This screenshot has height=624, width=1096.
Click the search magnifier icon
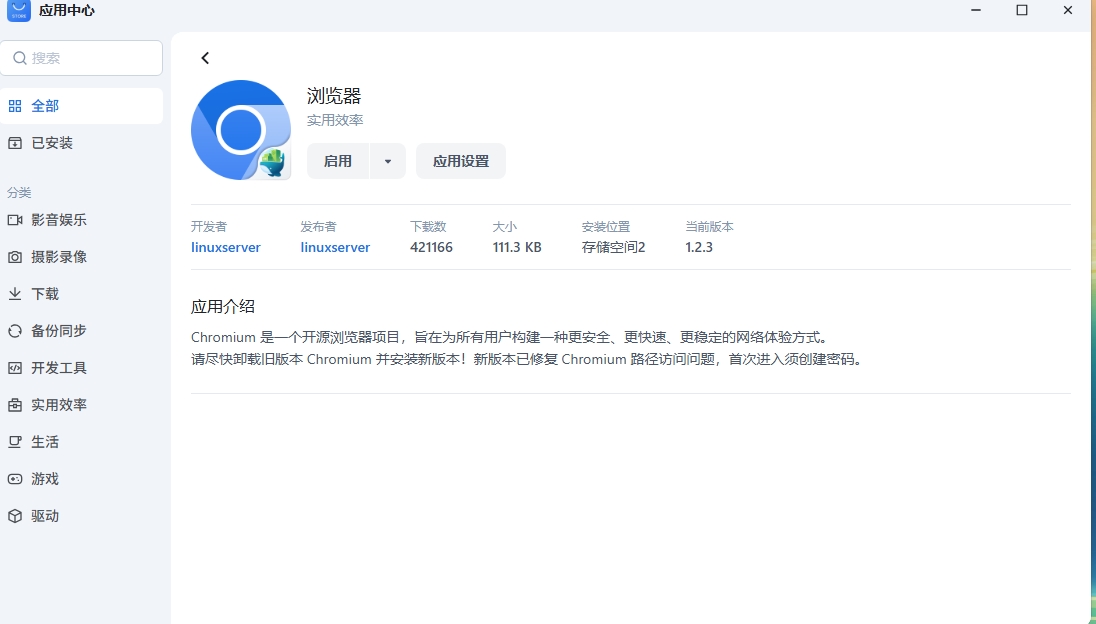point(20,58)
